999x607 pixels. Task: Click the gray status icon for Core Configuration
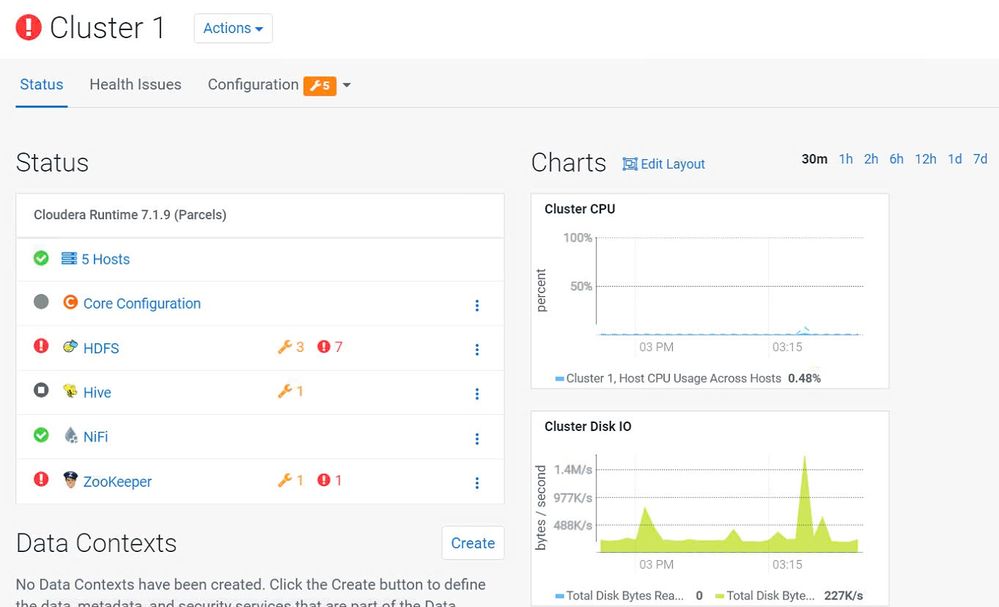(x=41, y=301)
